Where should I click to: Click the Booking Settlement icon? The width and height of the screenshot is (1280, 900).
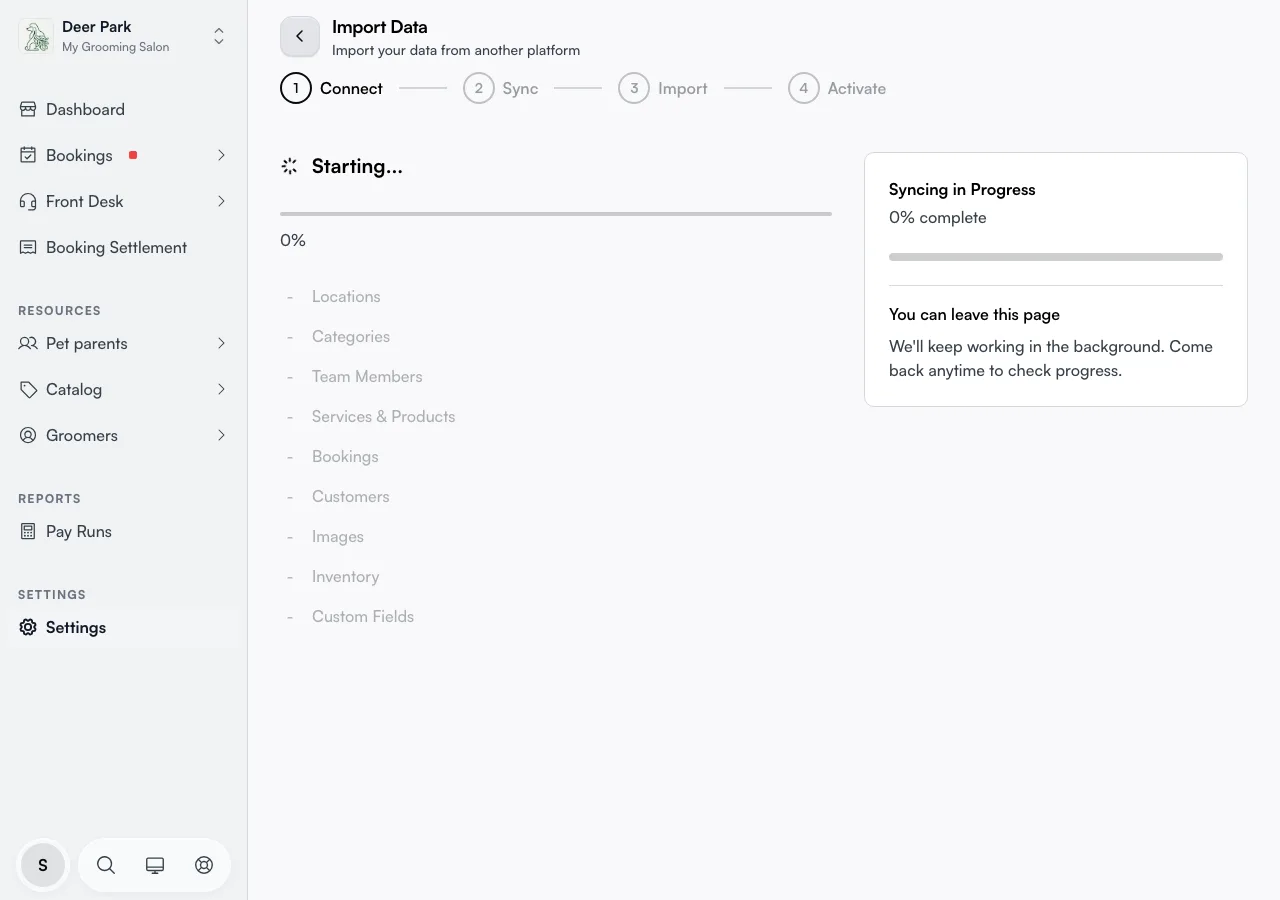28,247
